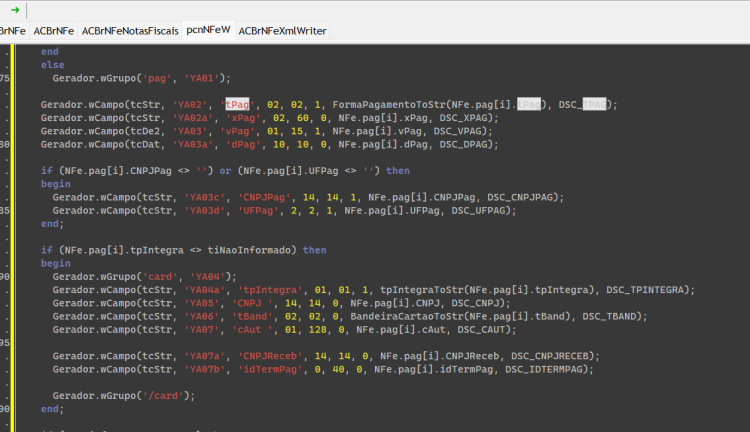The height and width of the screenshot is (432, 750).
Task: Click the 'CNPJReceb' string literal
Action: pyautogui.click(x=270, y=356)
